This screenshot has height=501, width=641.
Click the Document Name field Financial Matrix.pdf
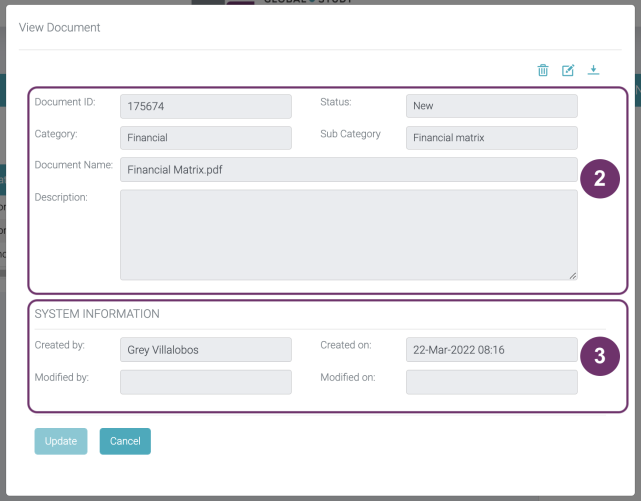(348, 170)
